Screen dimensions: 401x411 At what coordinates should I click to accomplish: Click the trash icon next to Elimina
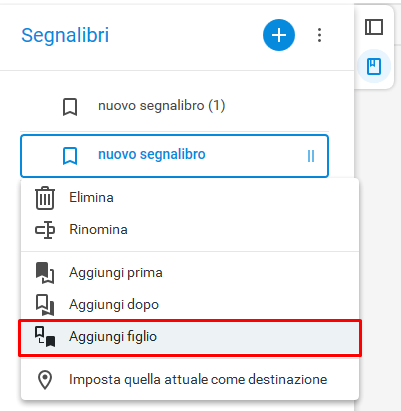(x=45, y=198)
